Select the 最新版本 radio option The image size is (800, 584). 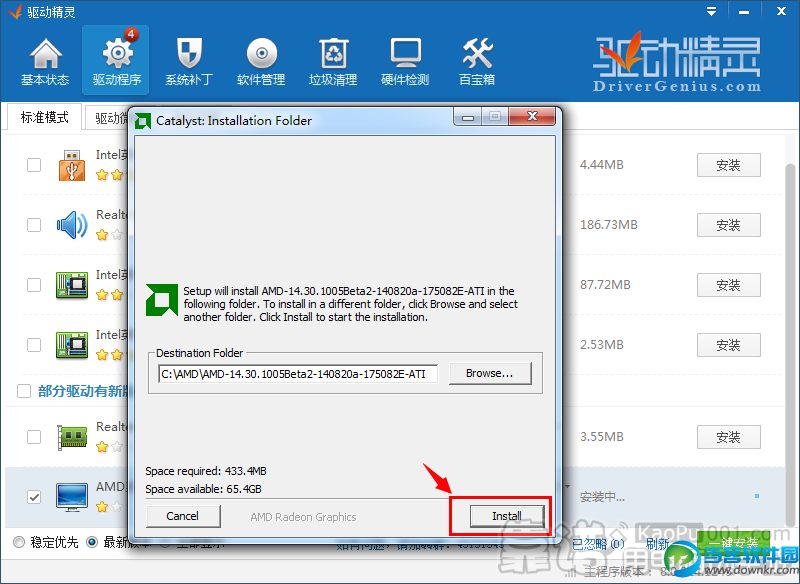coord(92,542)
